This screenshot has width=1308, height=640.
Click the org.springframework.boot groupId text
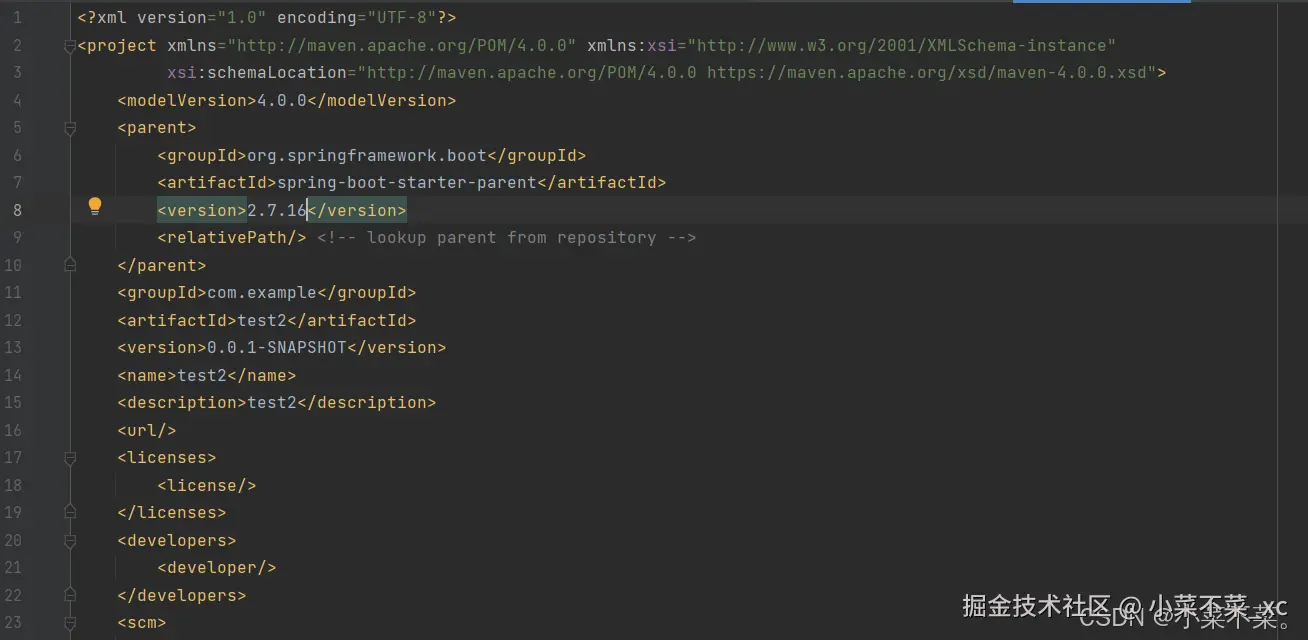click(366, 155)
